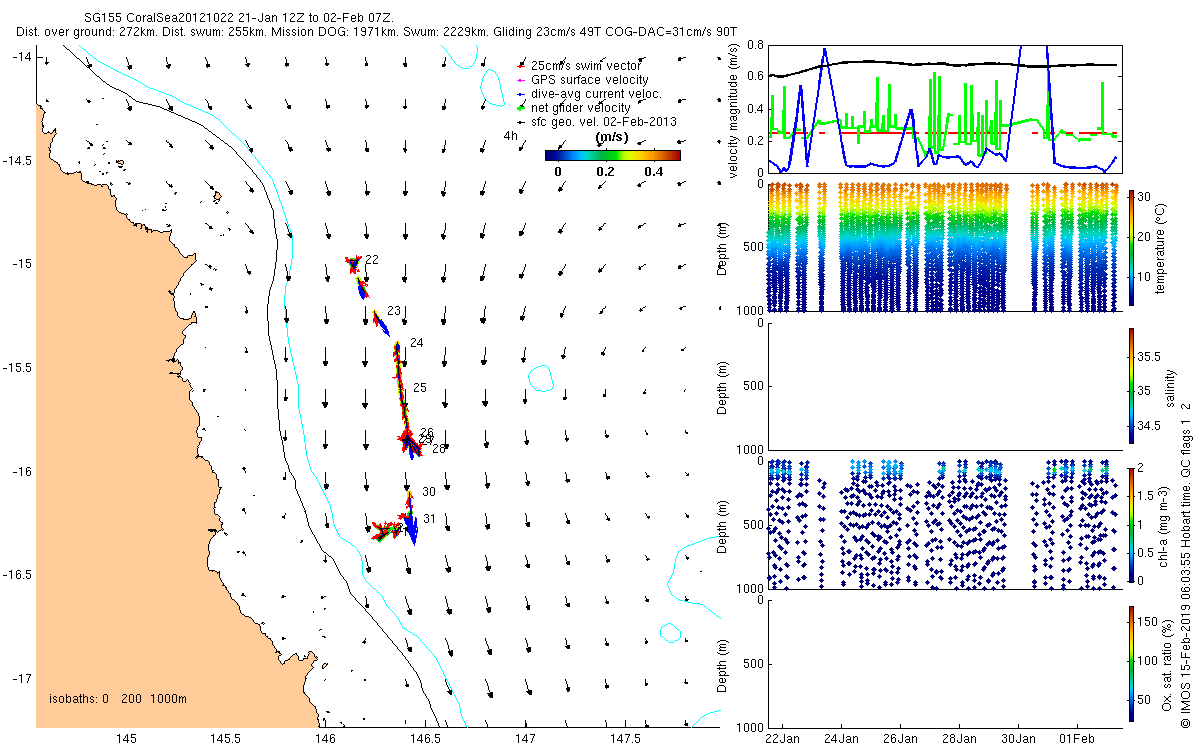Click the red 25cm/s swim vector legend marker
This screenshot has height=750, width=1200.
(x=522, y=65)
